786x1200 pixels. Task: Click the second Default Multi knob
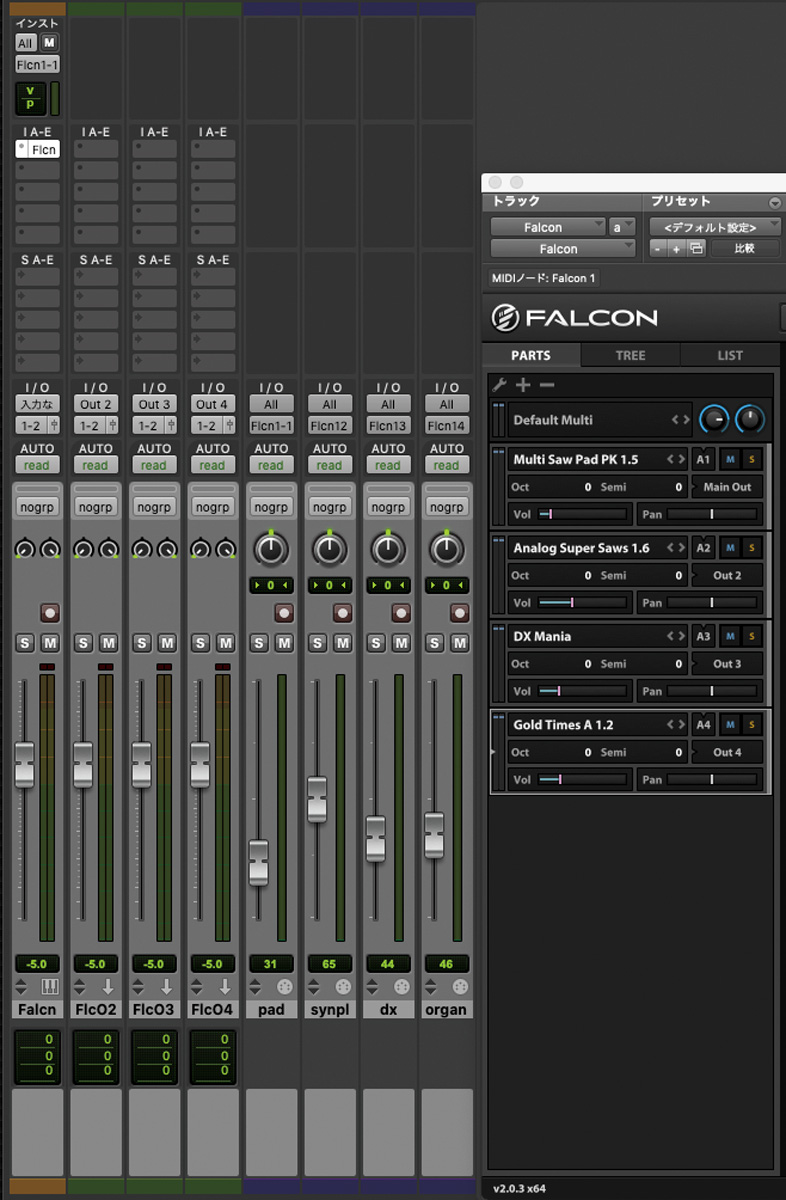click(x=750, y=419)
